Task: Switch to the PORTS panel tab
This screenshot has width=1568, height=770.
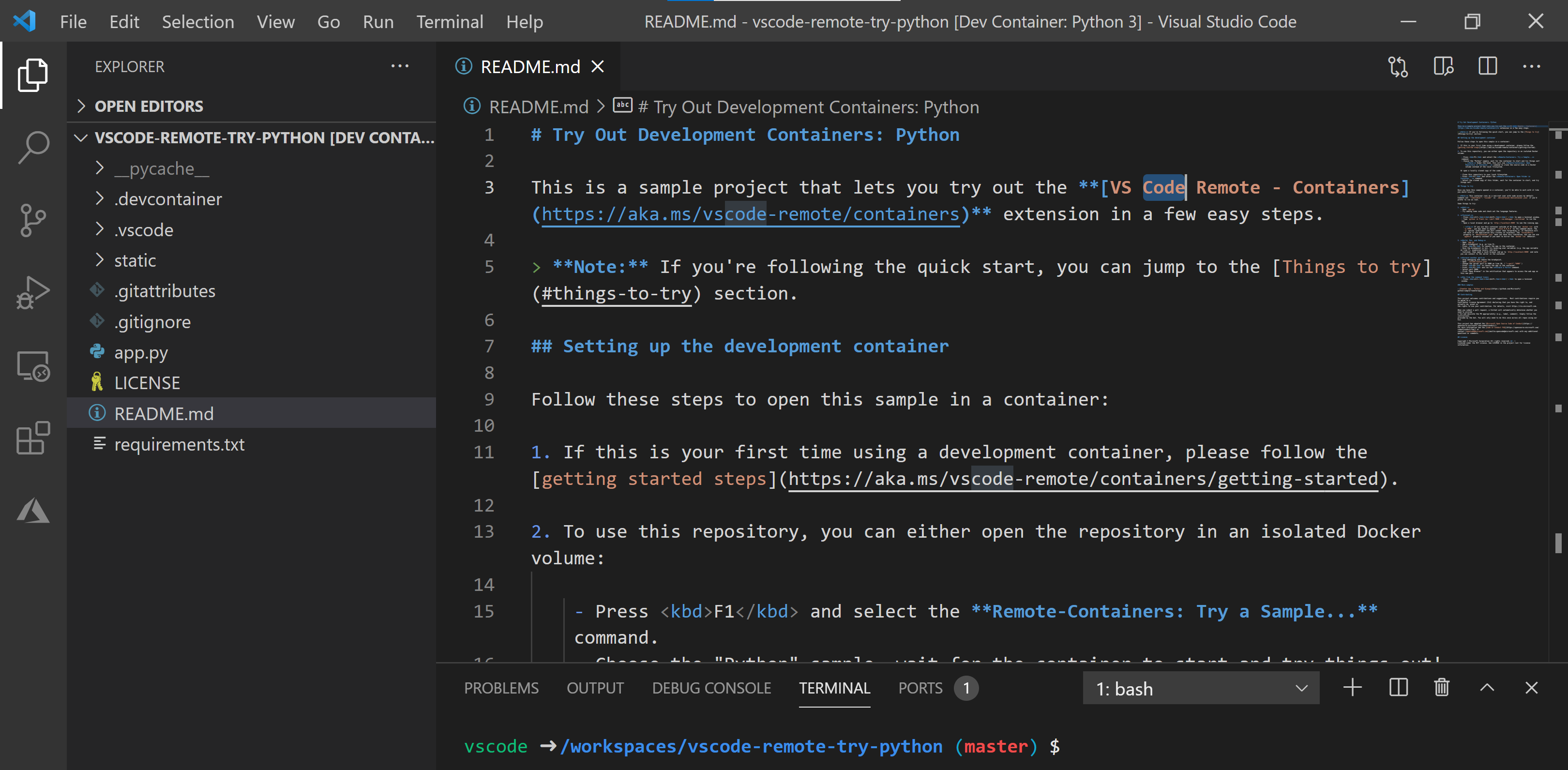Action: (920, 688)
